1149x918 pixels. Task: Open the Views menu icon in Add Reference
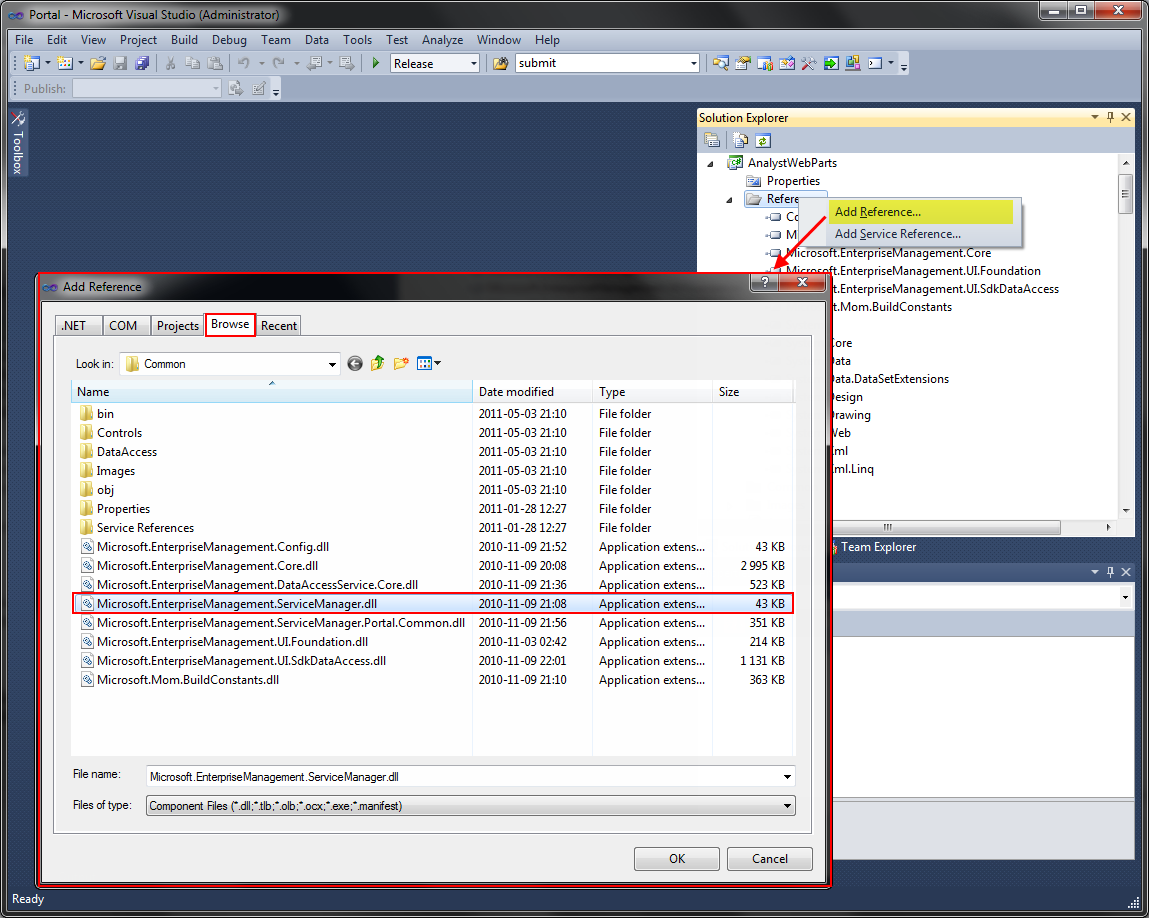coord(428,363)
